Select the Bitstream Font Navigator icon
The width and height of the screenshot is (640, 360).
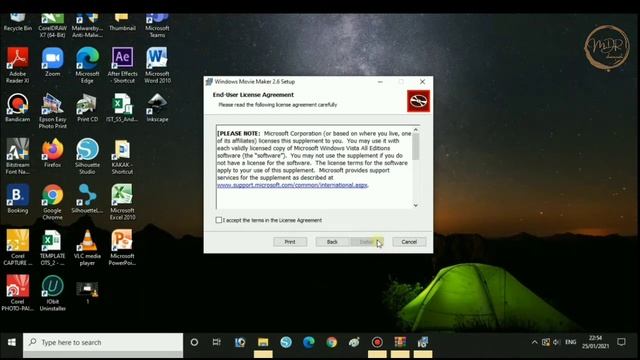[x=18, y=156]
